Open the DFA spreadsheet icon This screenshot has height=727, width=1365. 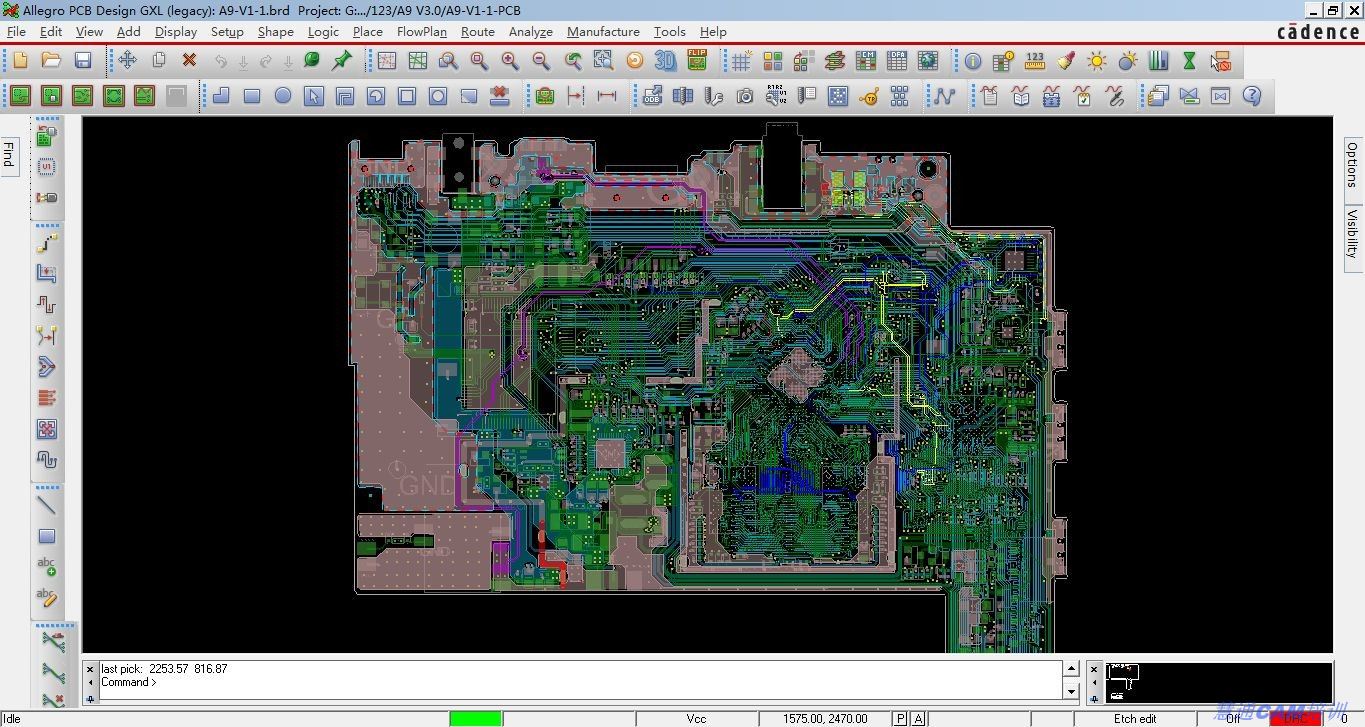(897, 61)
